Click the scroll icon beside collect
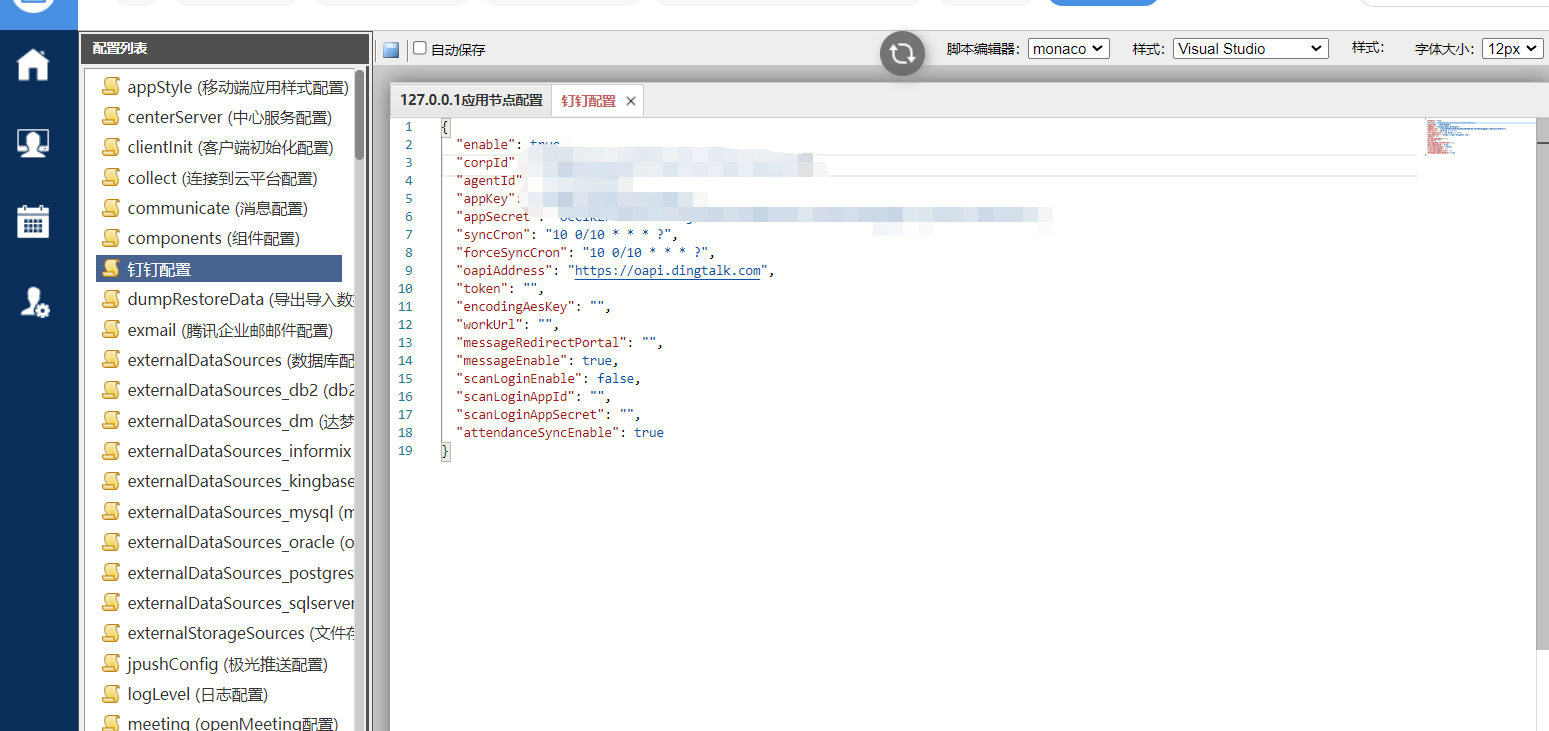1549x731 pixels. (111, 178)
